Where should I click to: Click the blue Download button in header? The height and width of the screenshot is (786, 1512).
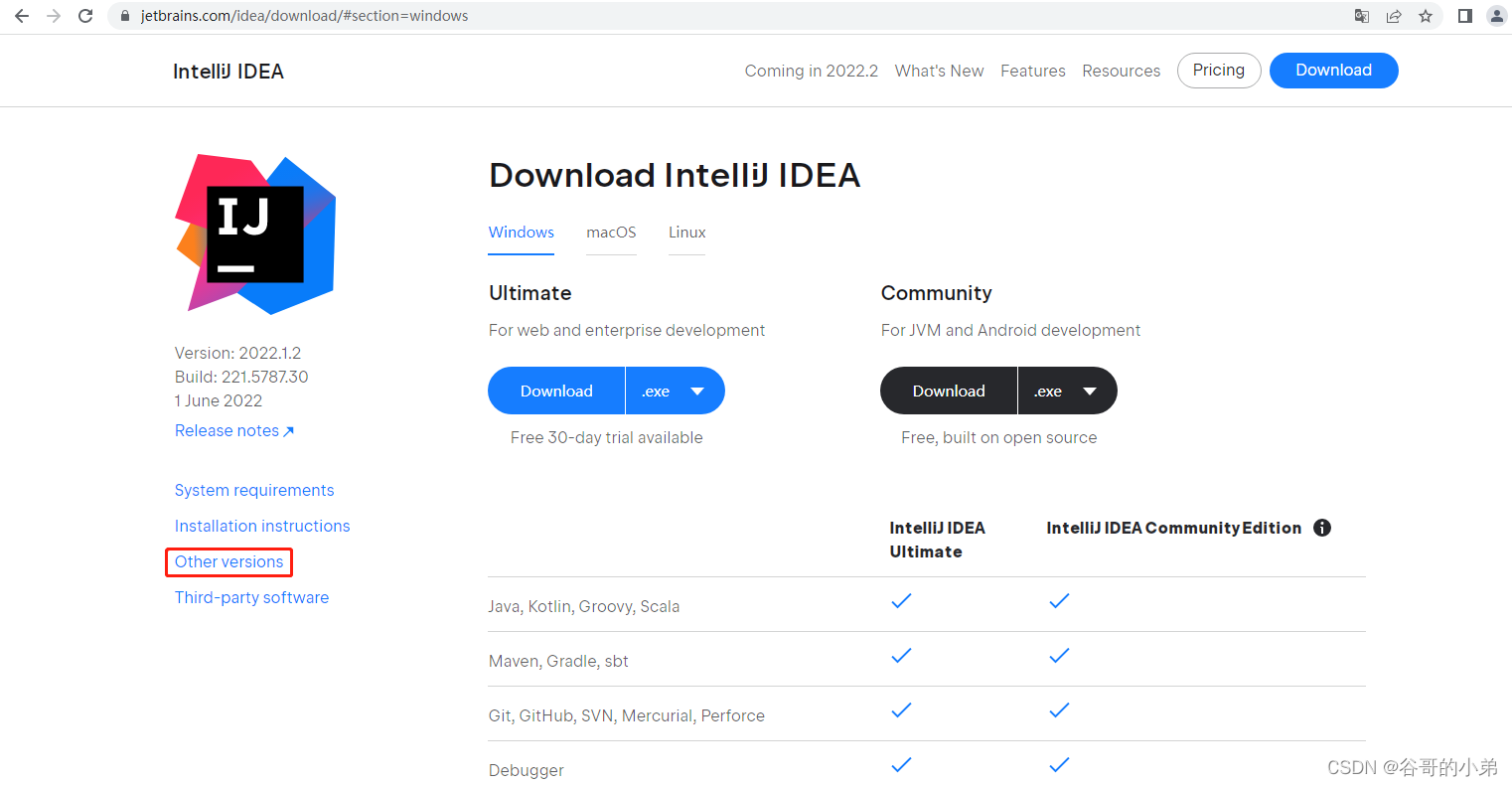tap(1334, 71)
